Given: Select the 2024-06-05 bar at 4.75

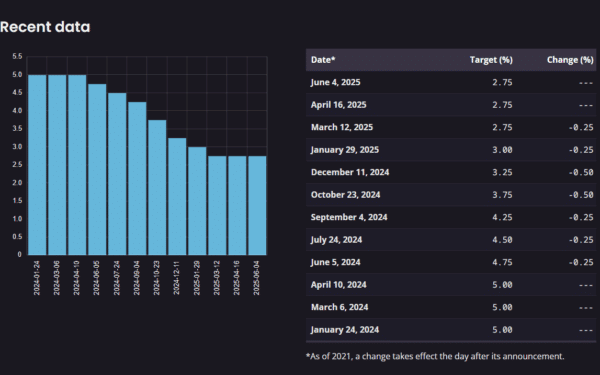Looking at the screenshot, I should 97,169.
